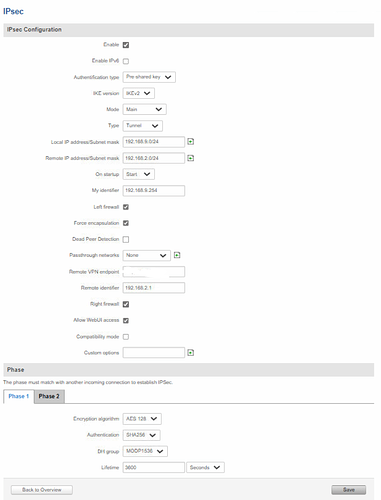Disable Allow WebUI access
381x500 pixels.
point(126,320)
